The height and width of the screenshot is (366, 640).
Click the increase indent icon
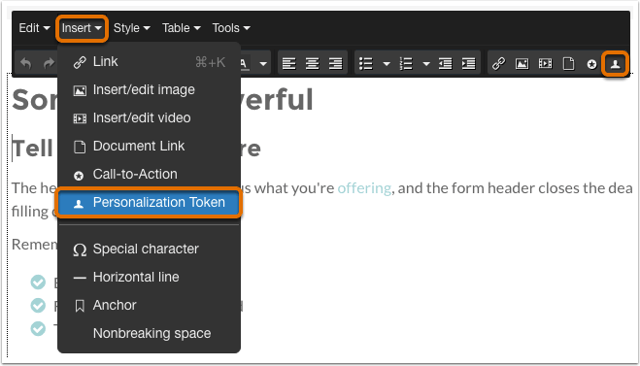[x=469, y=63]
